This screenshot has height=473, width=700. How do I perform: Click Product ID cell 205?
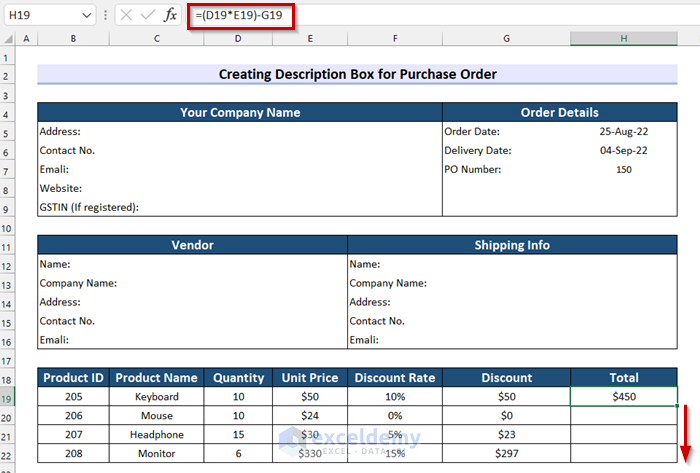pos(73,397)
